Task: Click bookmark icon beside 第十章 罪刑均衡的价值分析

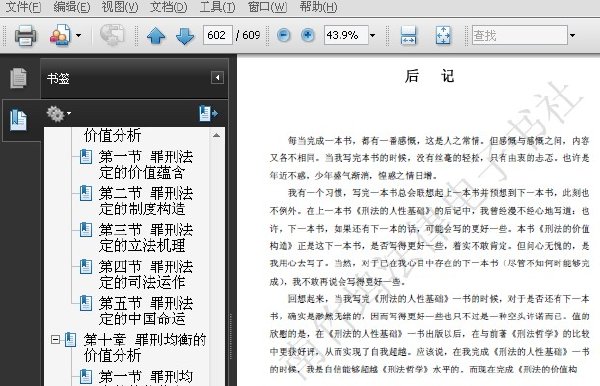Action: (71, 340)
